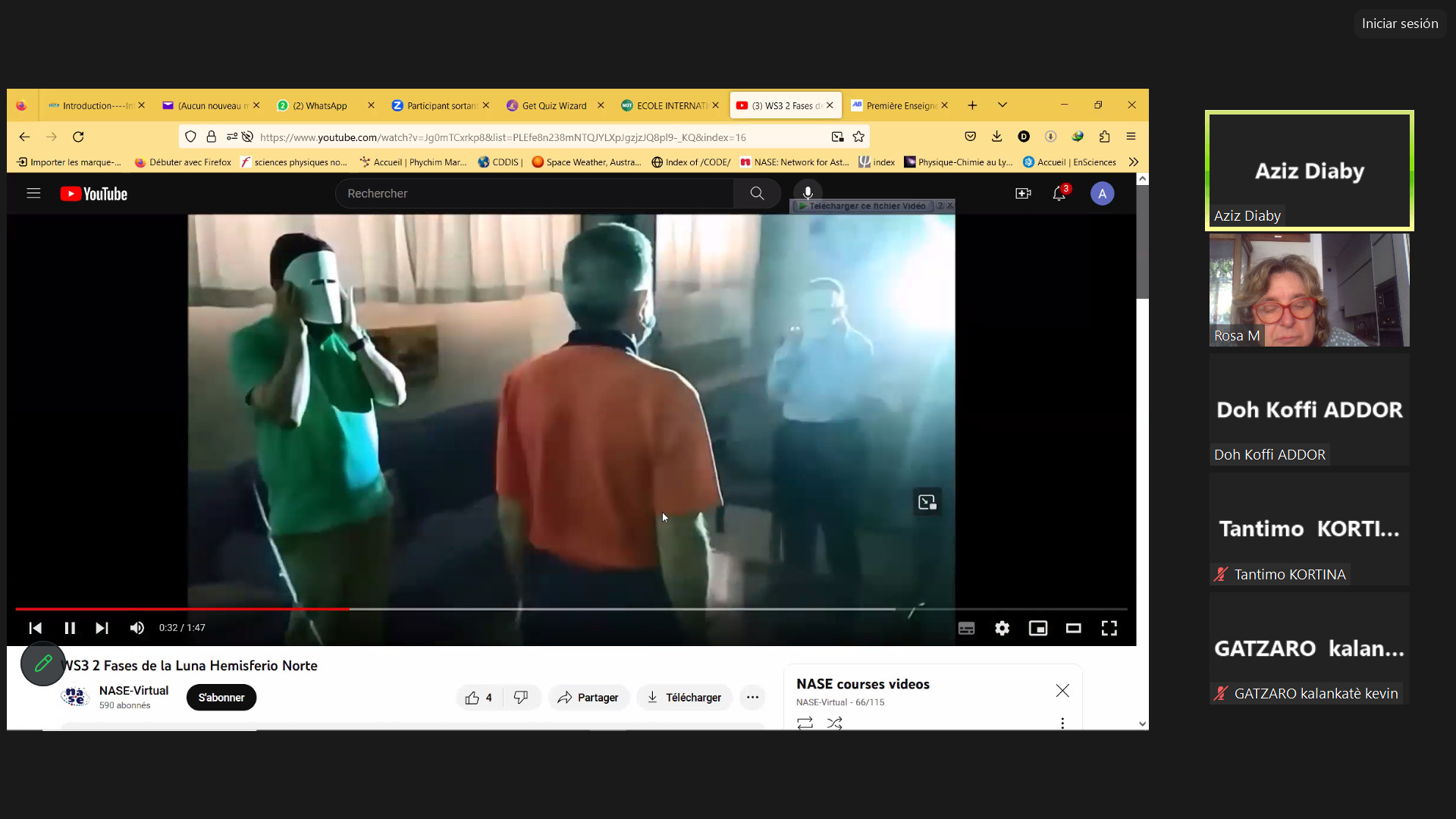The height and width of the screenshot is (819, 1456).
Task: Open the CDDIS bookmark
Action: (500, 162)
